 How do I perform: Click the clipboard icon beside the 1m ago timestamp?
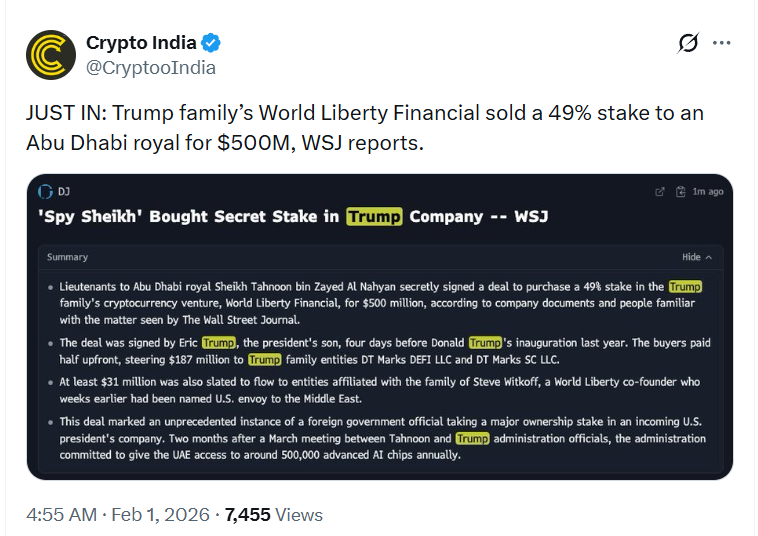680,191
